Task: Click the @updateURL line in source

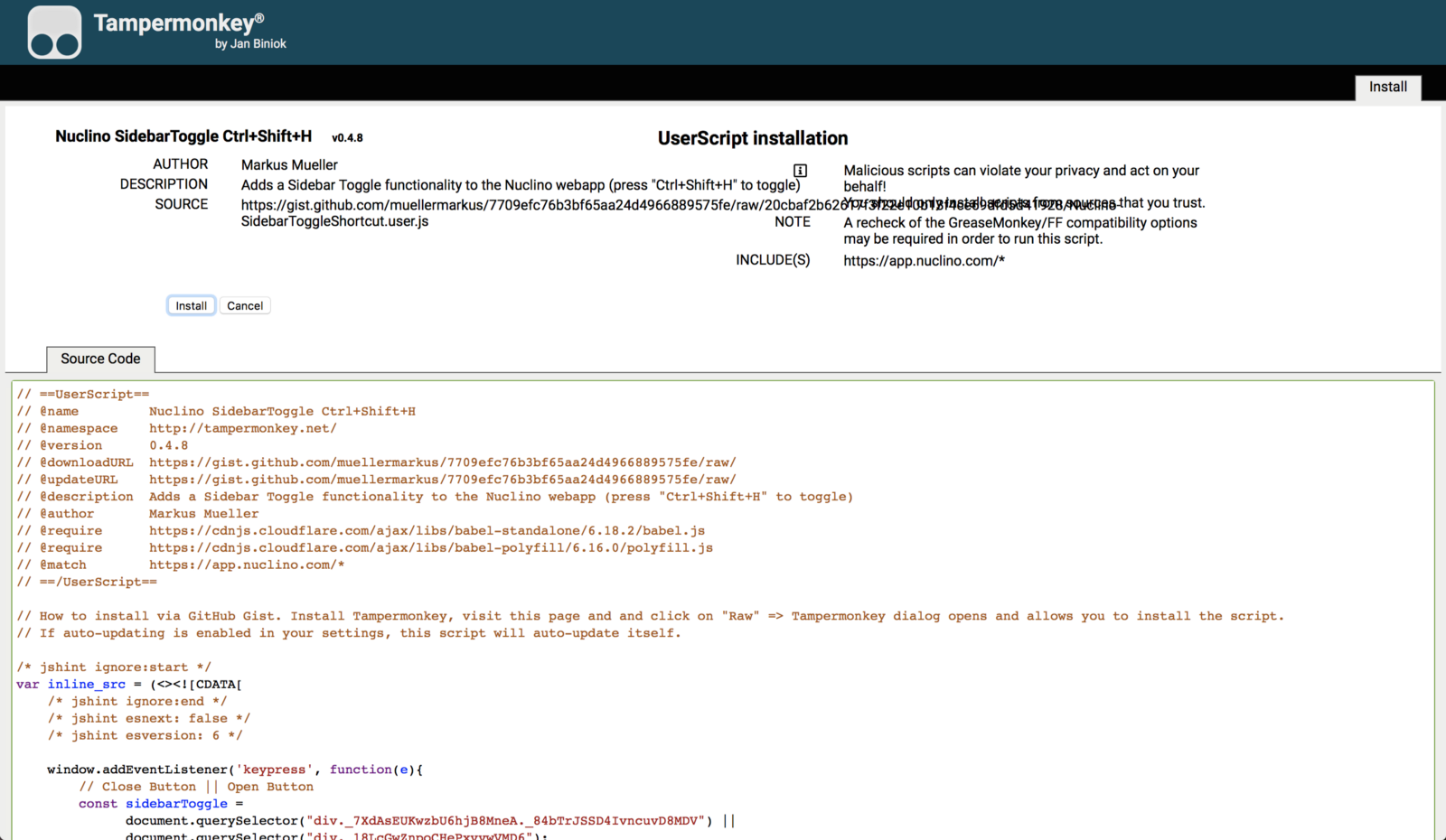Action: 376,480
